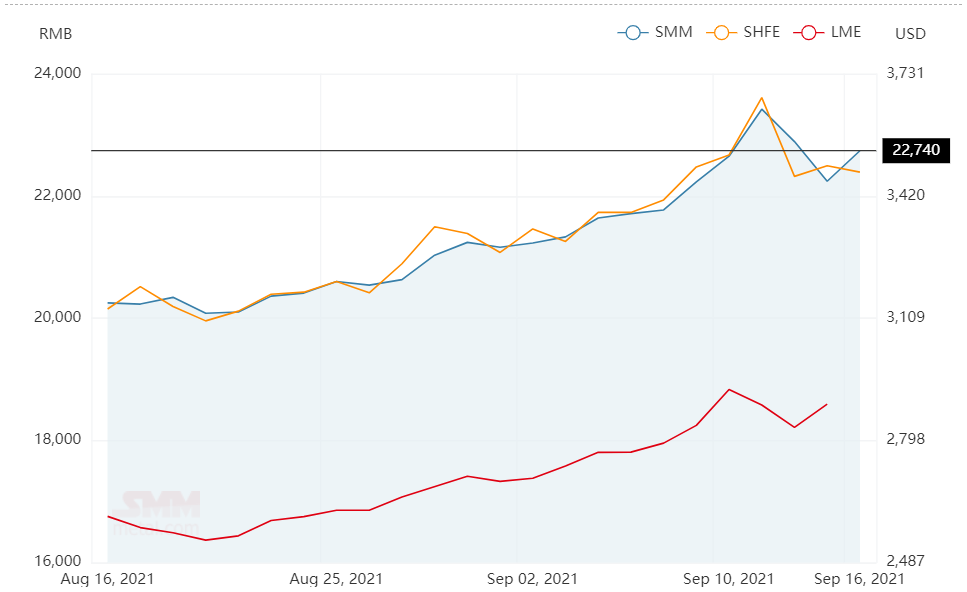Toggle the SHFE series legend marker
The height and width of the screenshot is (592, 967).
[722, 33]
